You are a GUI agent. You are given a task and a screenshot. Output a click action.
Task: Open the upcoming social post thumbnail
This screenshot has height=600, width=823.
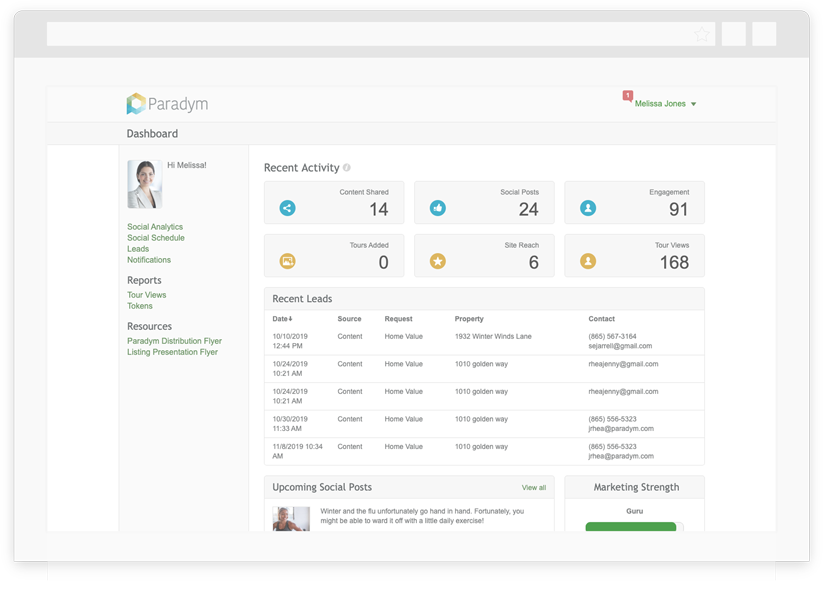pos(291,519)
